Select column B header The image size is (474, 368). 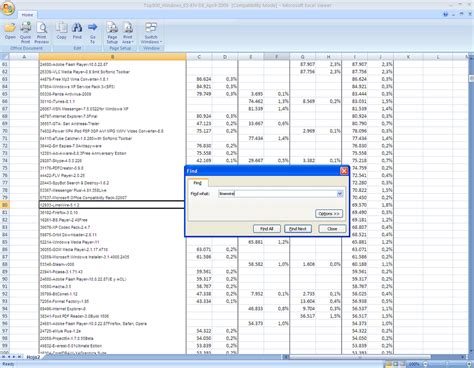(113, 57)
